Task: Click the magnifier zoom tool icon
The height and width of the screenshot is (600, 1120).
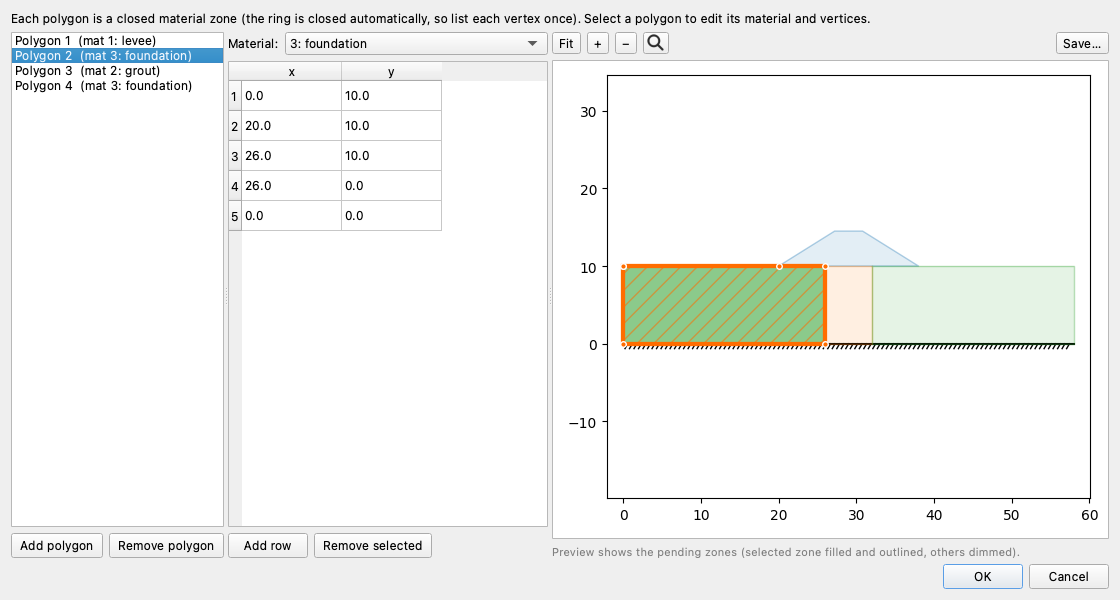Action: tap(655, 44)
